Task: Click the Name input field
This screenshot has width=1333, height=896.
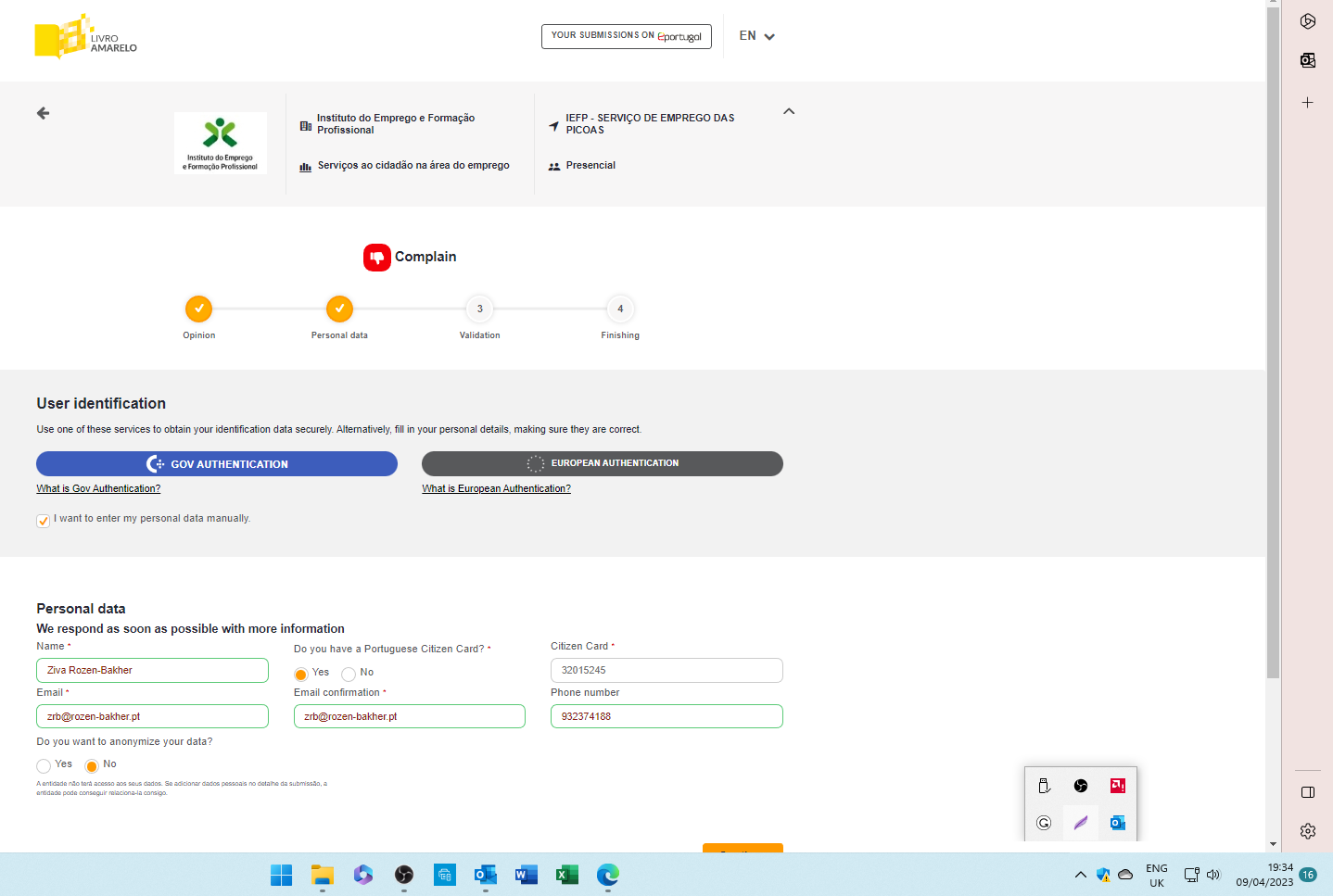Action: pos(152,670)
